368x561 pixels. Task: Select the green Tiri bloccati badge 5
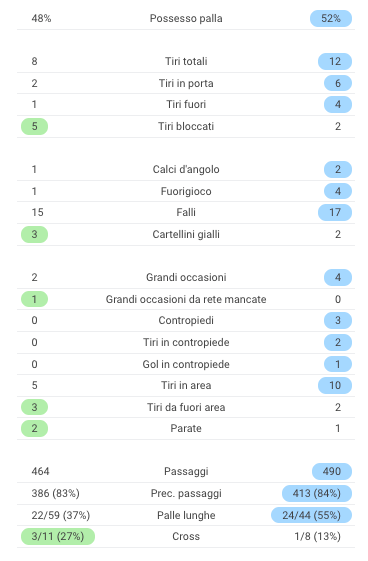point(34,126)
